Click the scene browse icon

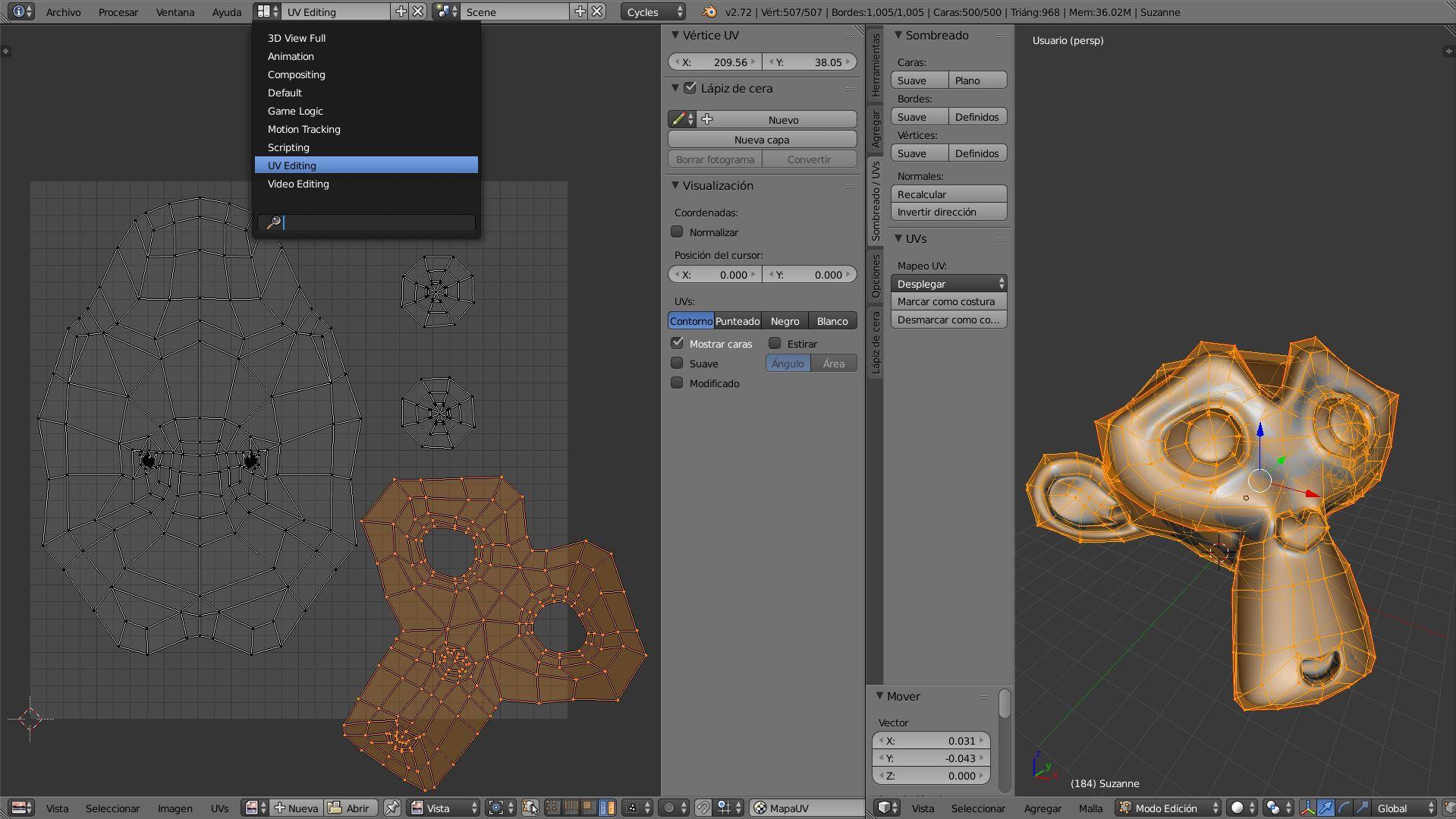point(446,11)
